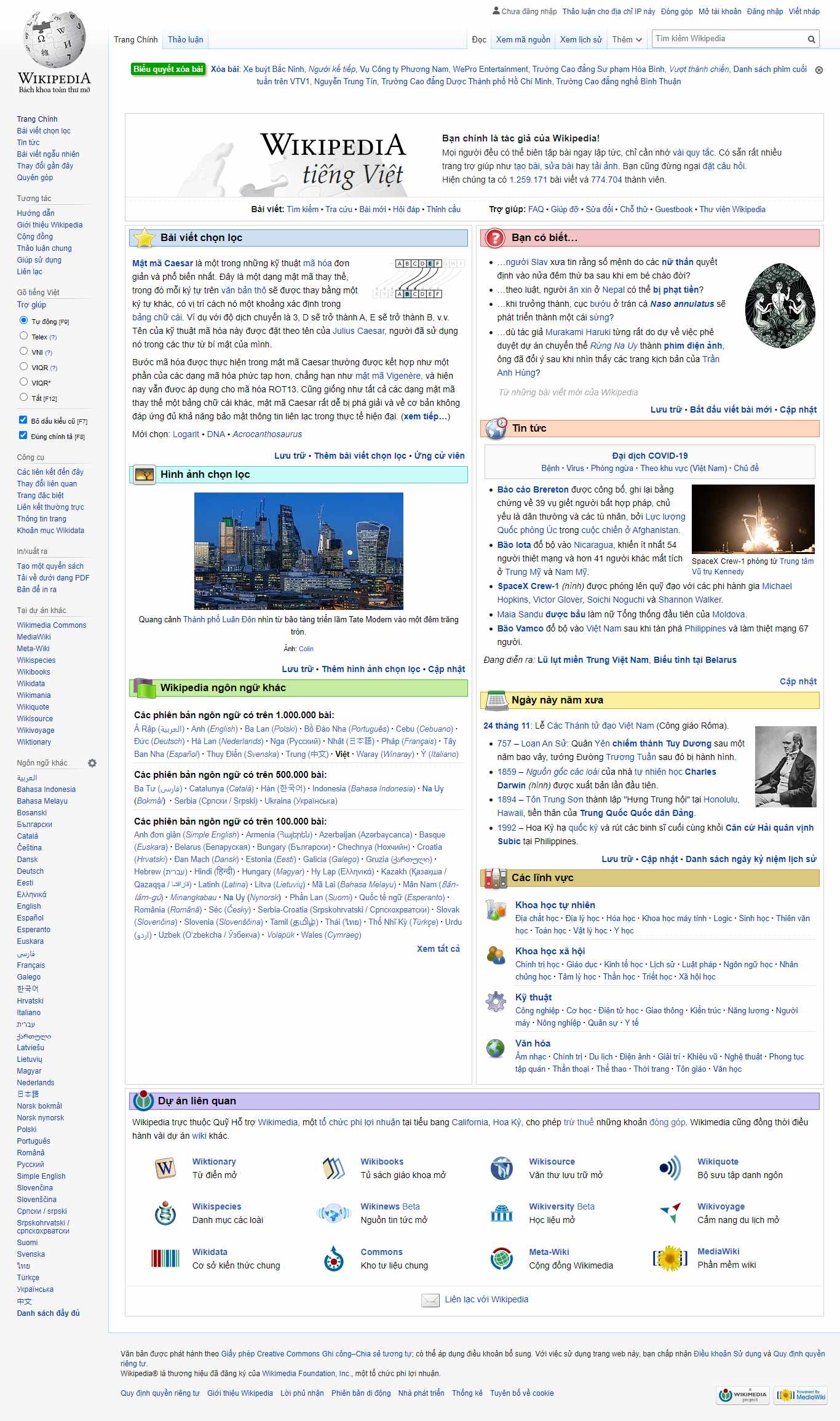
Task: Click the Powered by MediaWiki badge
Action: (x=801, y=1395)
